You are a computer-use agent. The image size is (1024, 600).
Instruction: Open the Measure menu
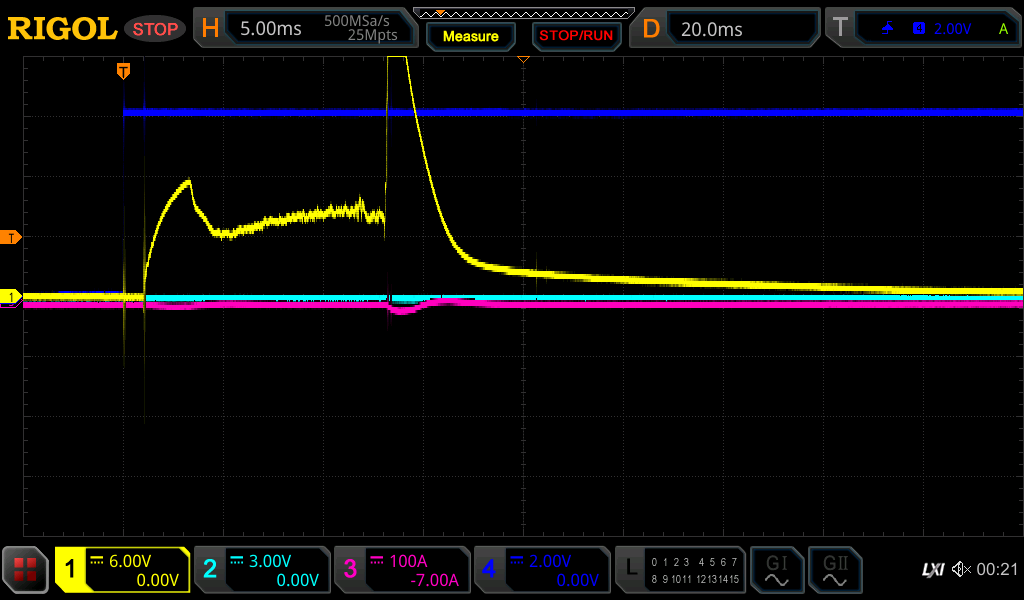pyautogui.click(x=470, y=36)
